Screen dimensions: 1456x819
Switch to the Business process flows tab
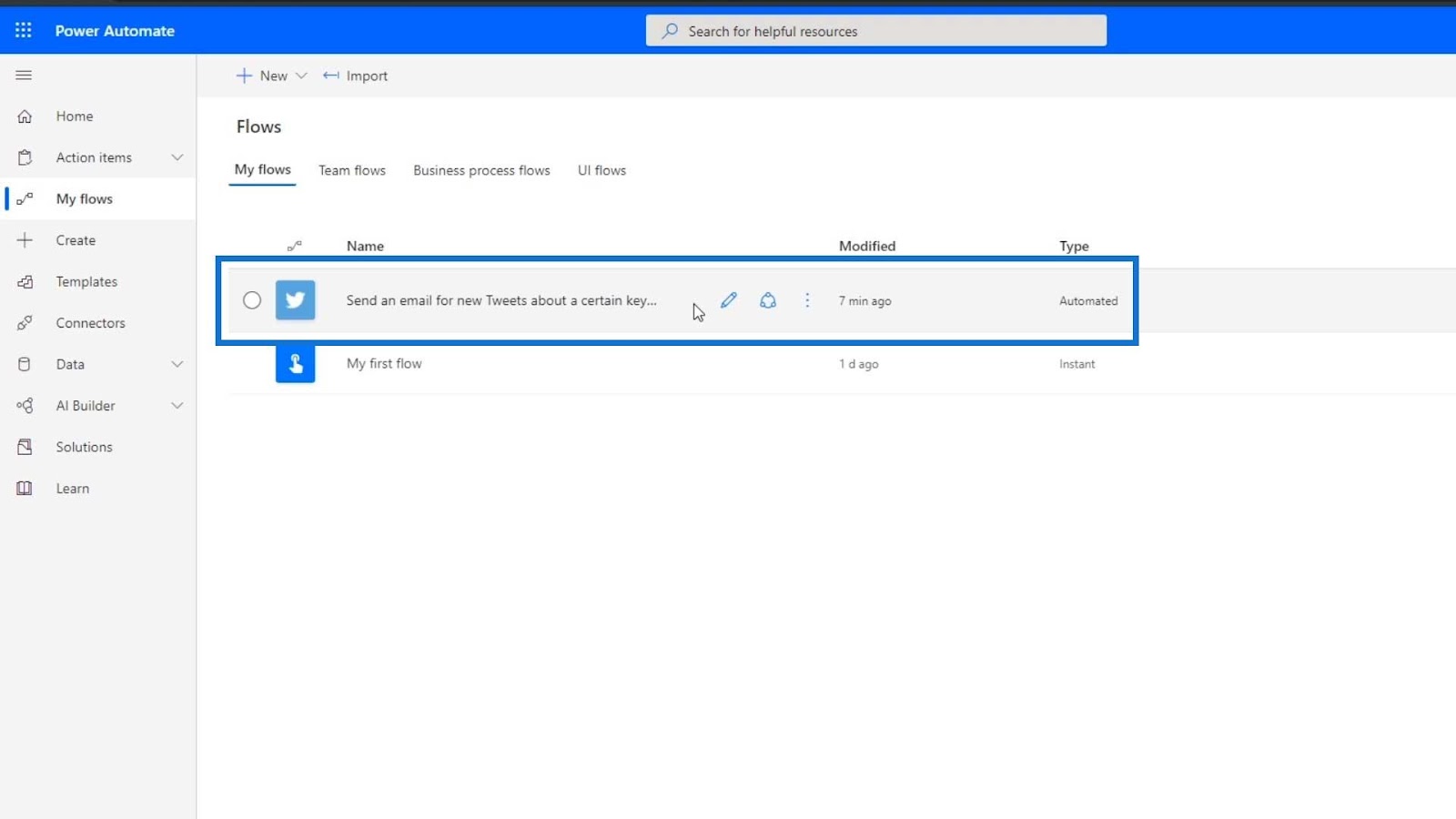click(x=481, y=170)
